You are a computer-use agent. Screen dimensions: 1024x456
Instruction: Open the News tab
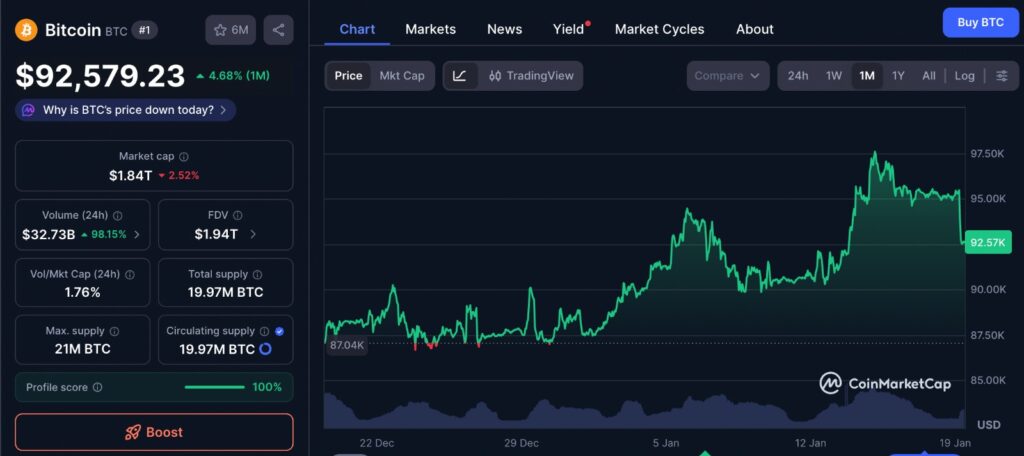click(x=504, y=29)
